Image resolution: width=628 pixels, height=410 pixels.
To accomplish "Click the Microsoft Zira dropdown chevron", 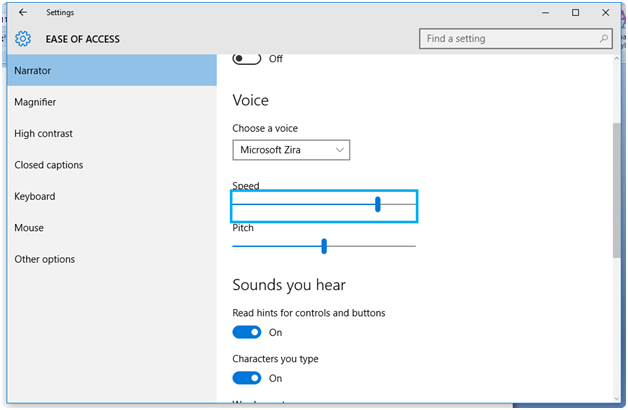I will 340,150.
